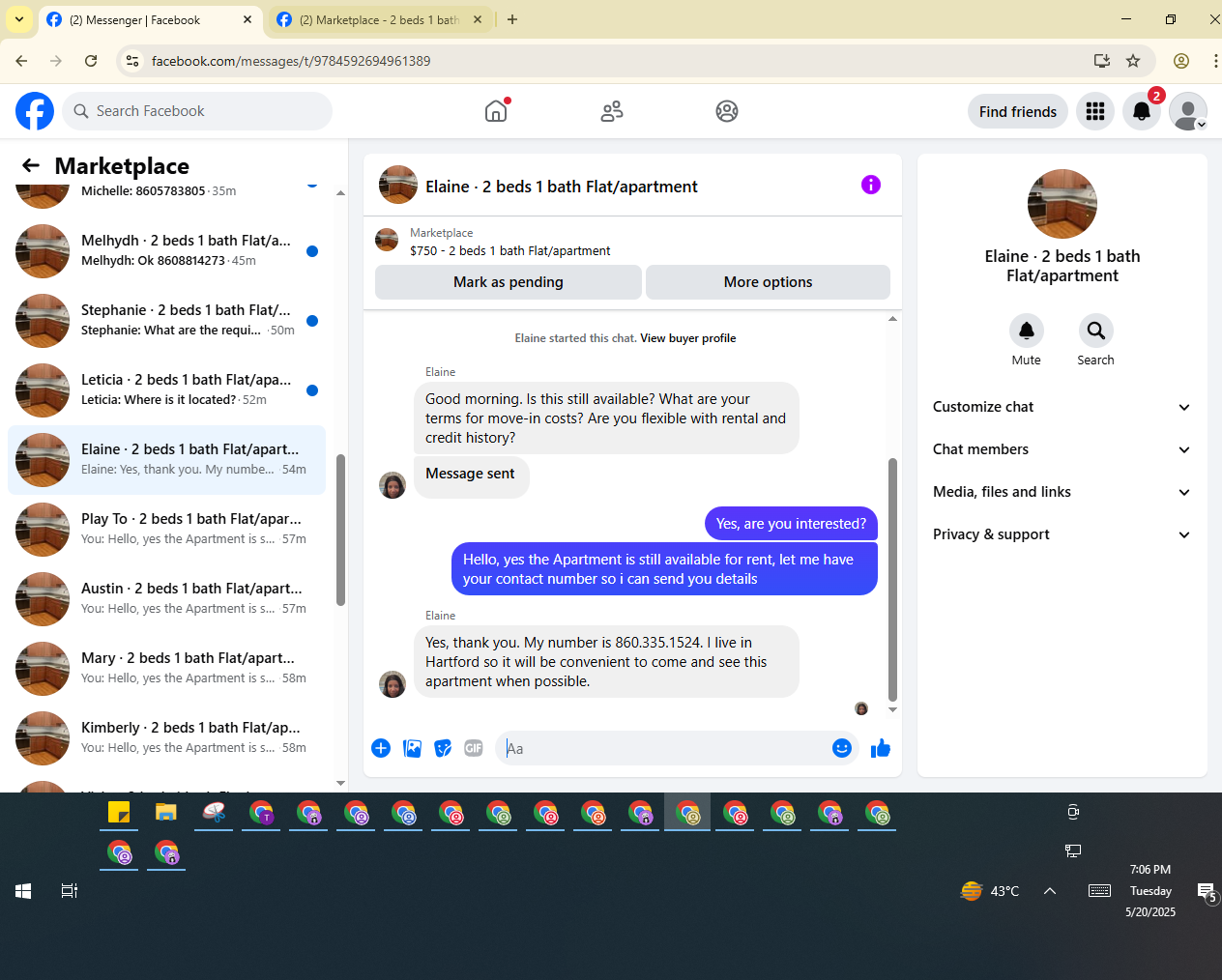The image size is (1222, 980).
Task: View site information icon in address bar
Action: coord(132,61)
